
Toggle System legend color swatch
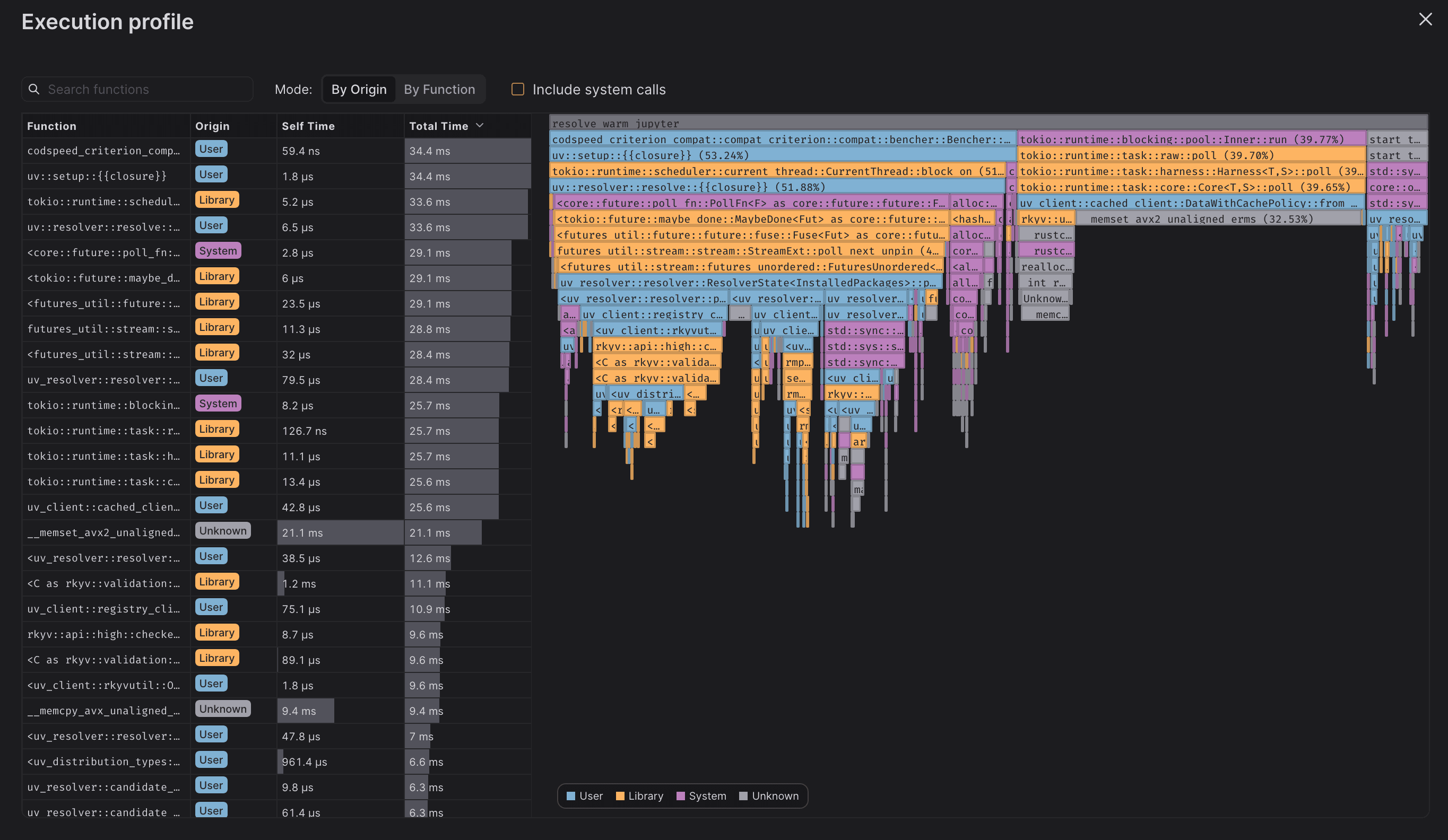coord(680,797)
